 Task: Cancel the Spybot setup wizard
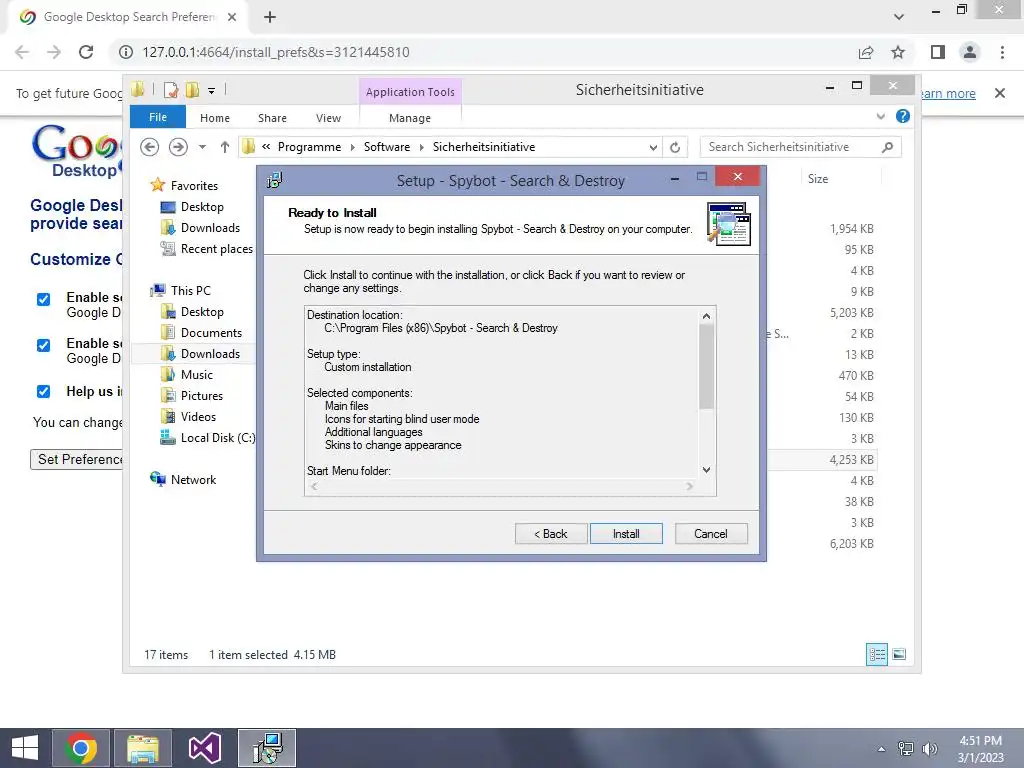coord(711,534)
